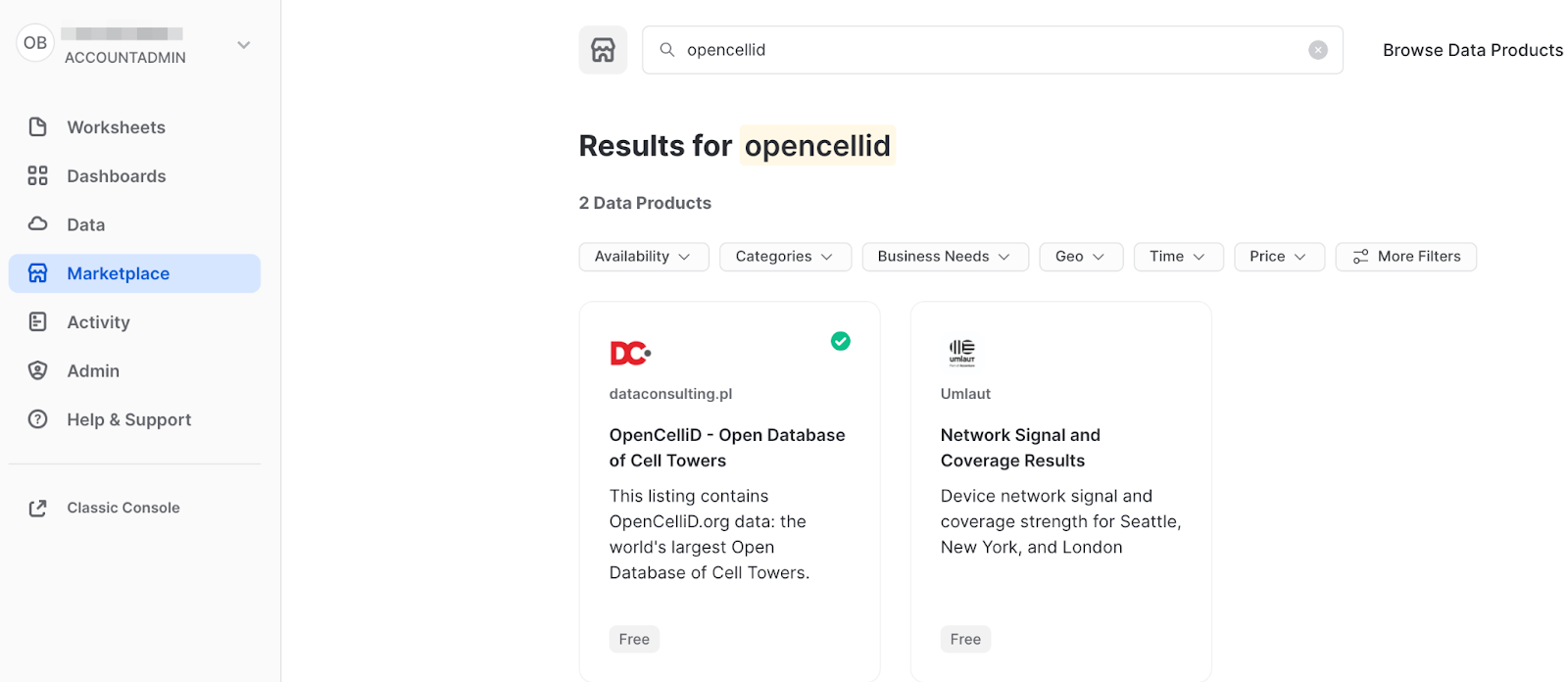Open the Availability filter dropdown
The image size is (1568, 682).
643,257
